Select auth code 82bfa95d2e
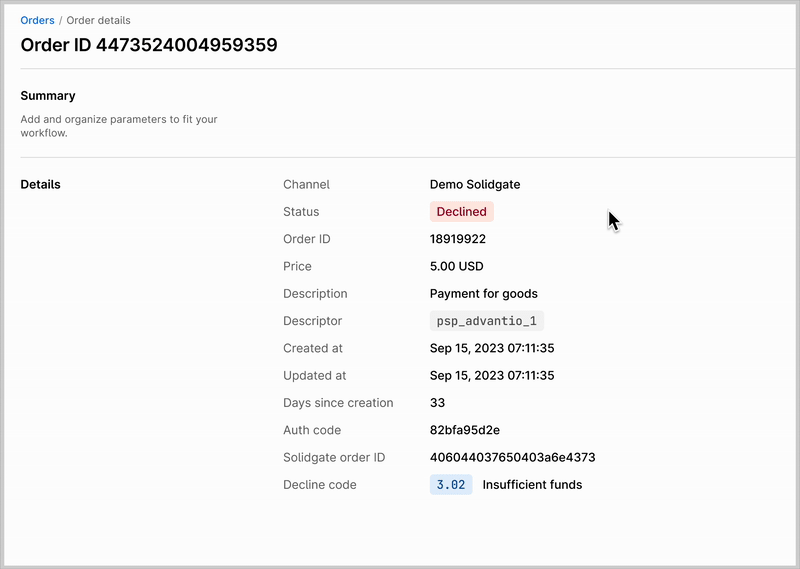Screen dimensions: 800x569 [465, 430]
